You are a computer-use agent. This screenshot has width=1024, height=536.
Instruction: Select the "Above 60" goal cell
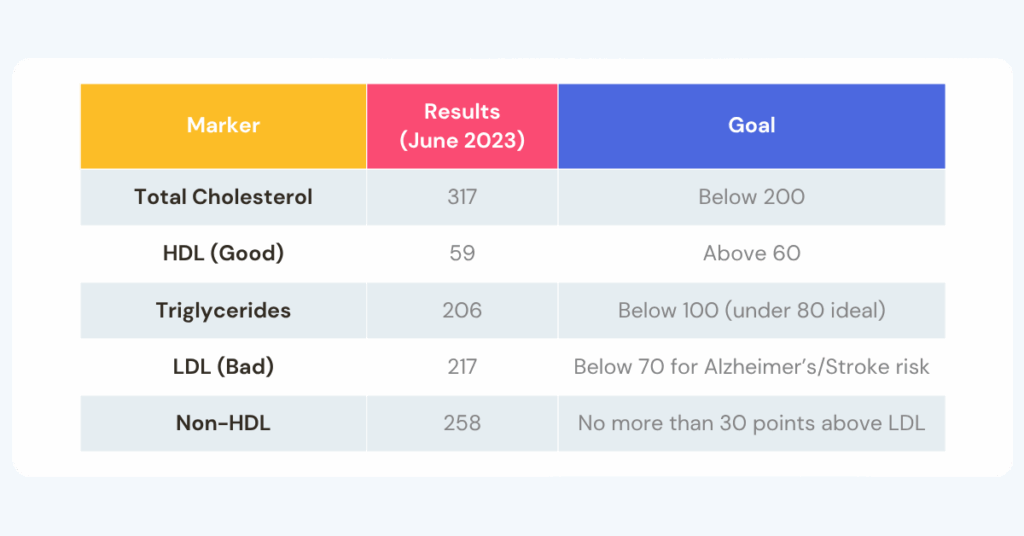tap(751, 253)
